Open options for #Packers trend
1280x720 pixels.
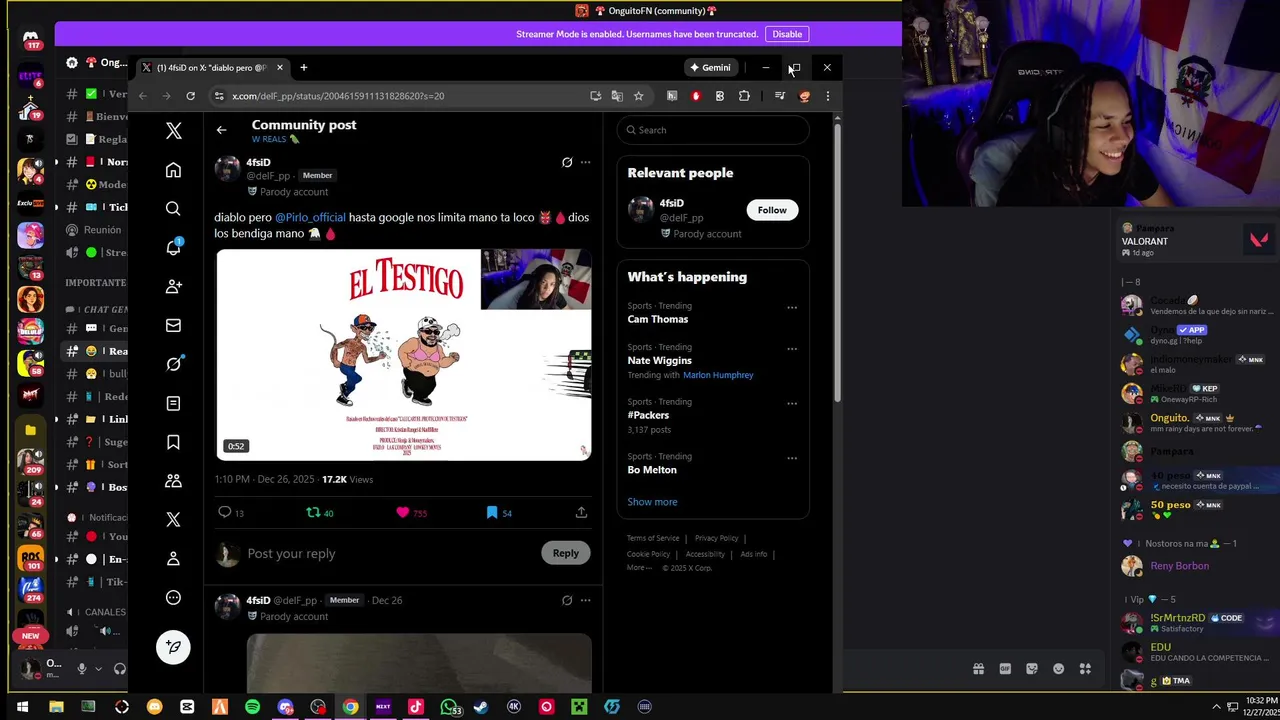pos(792,404)
